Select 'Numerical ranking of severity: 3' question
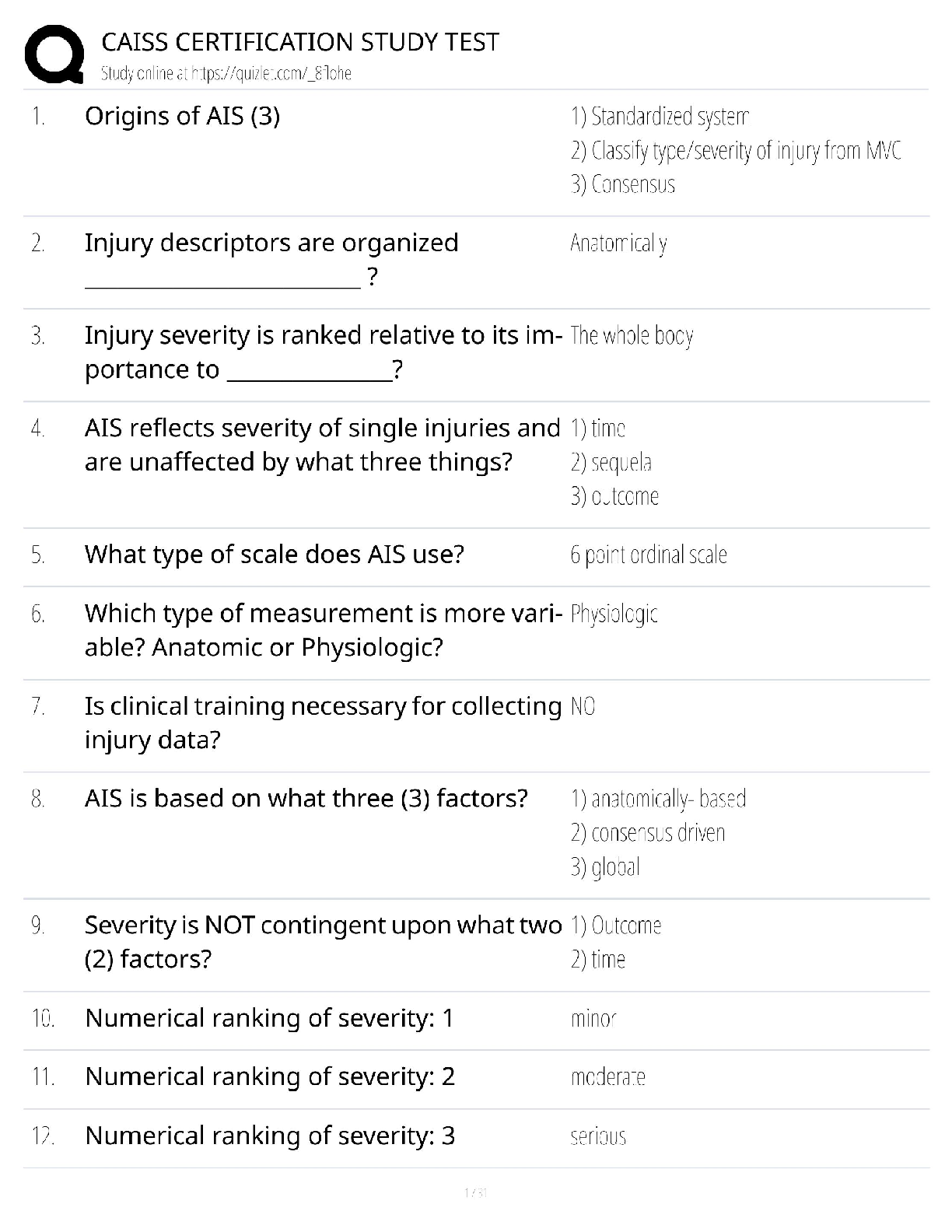Screen dimensions: 952x1232 click(270, 1136)
